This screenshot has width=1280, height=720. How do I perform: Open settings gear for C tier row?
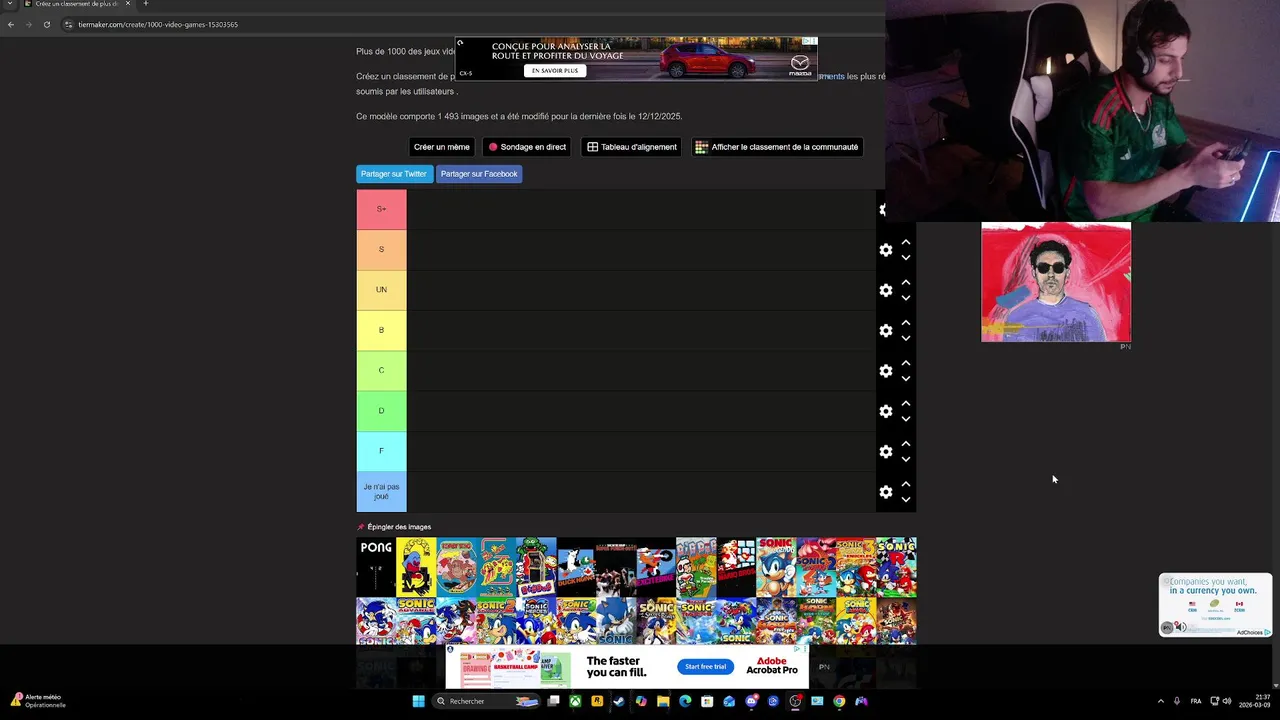886,371
